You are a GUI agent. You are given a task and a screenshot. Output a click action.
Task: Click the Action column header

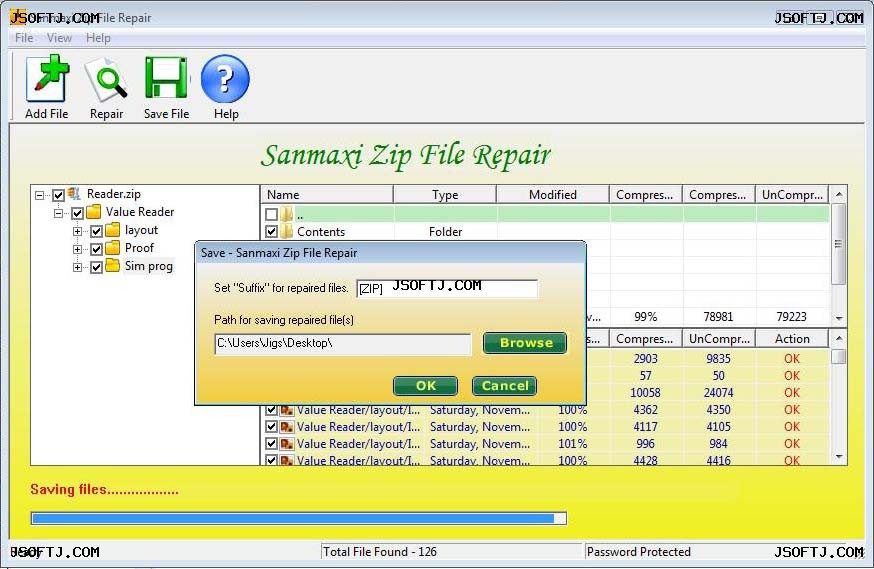point(792,339)
